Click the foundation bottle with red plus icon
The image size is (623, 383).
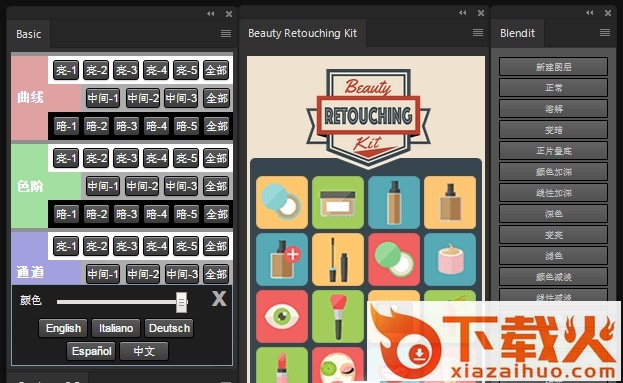tap(282, 259)
